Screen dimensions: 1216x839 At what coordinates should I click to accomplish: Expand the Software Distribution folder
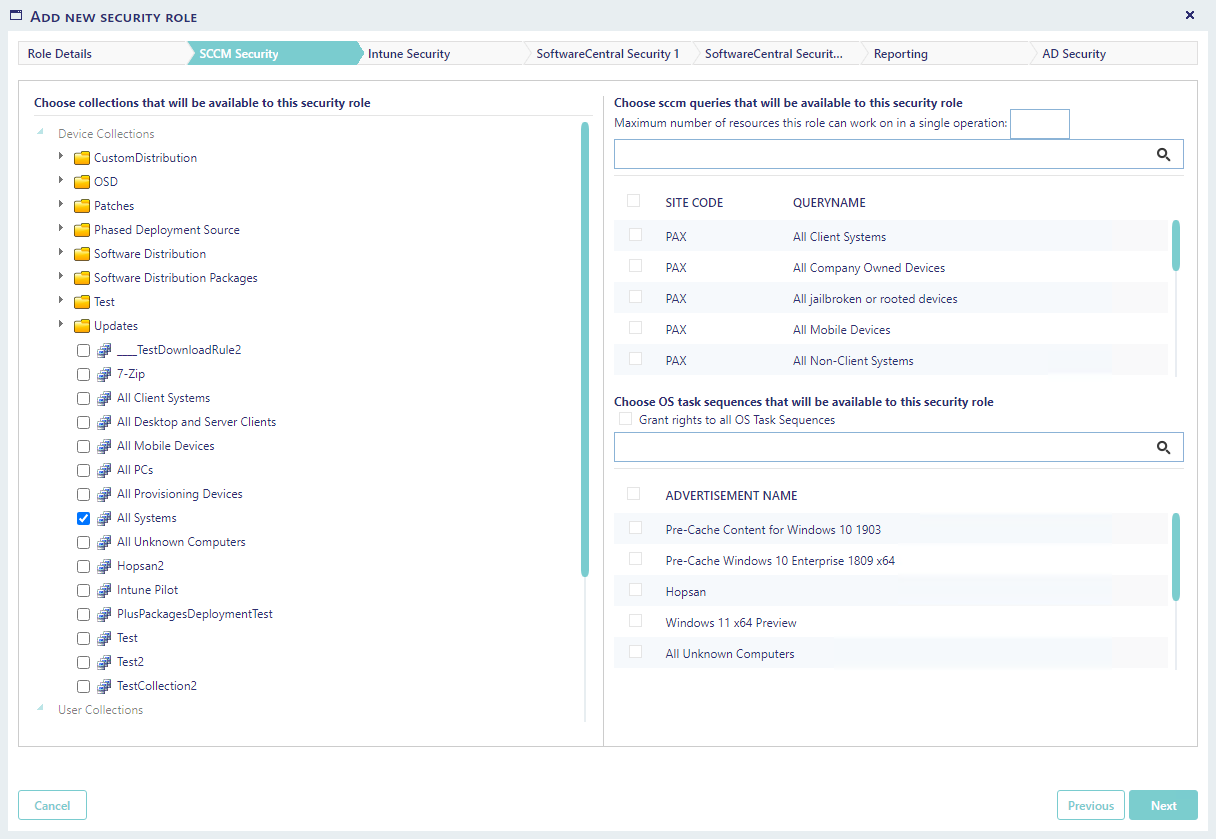tap(61, 253)
